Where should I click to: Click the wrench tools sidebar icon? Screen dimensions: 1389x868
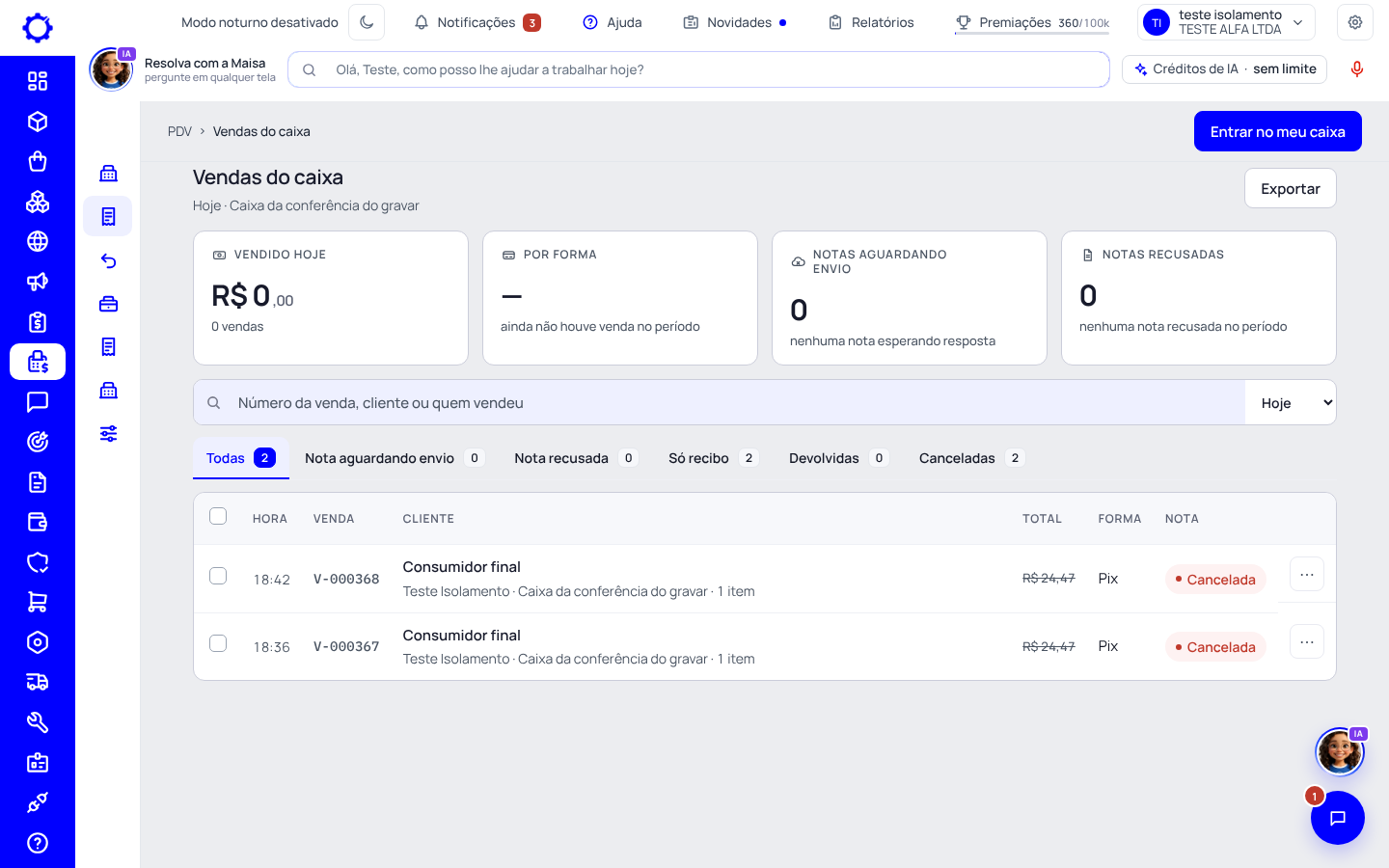(38, 722)
